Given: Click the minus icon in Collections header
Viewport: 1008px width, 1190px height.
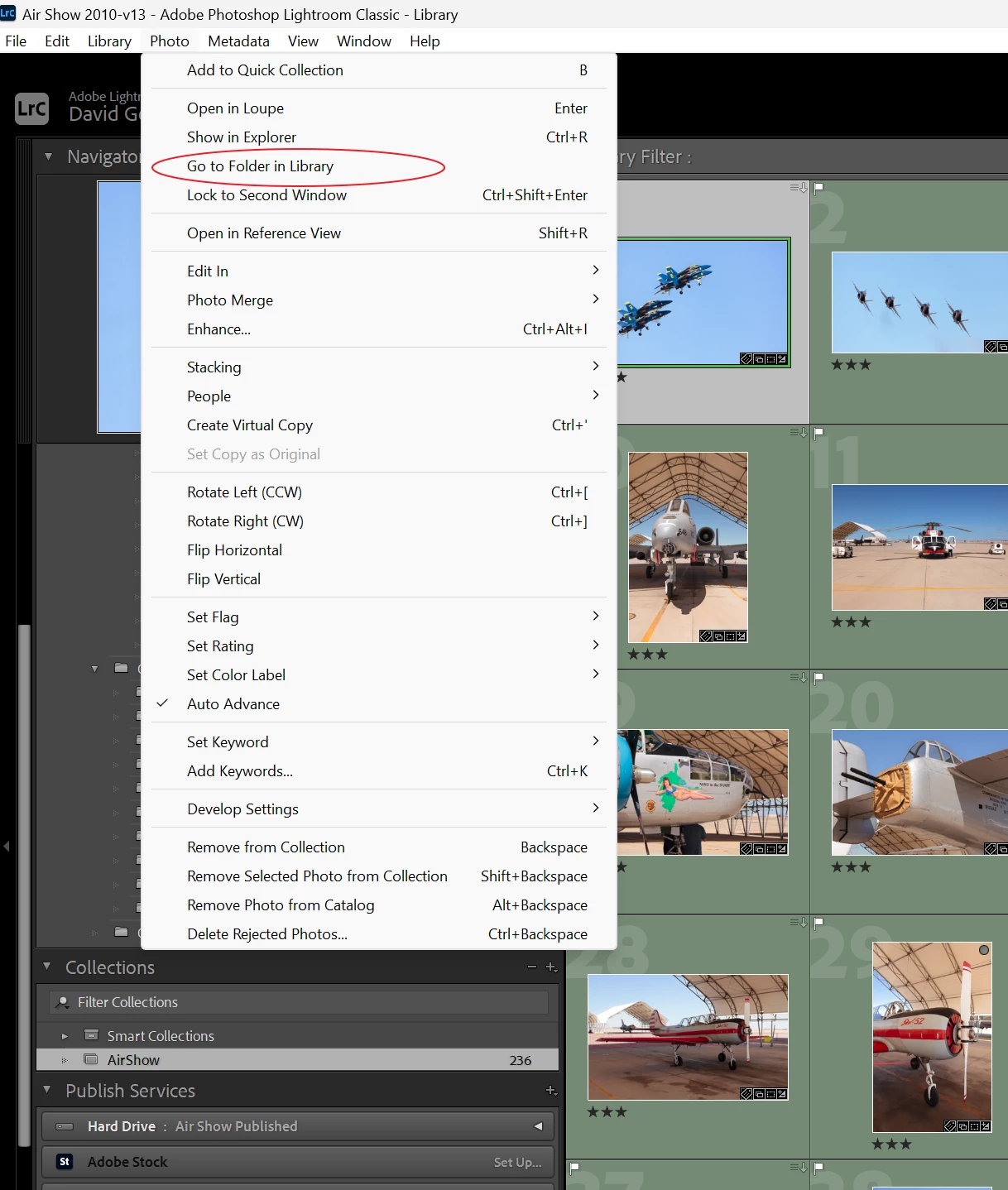Looking at the screenshot, I should [x=532, y=967].
